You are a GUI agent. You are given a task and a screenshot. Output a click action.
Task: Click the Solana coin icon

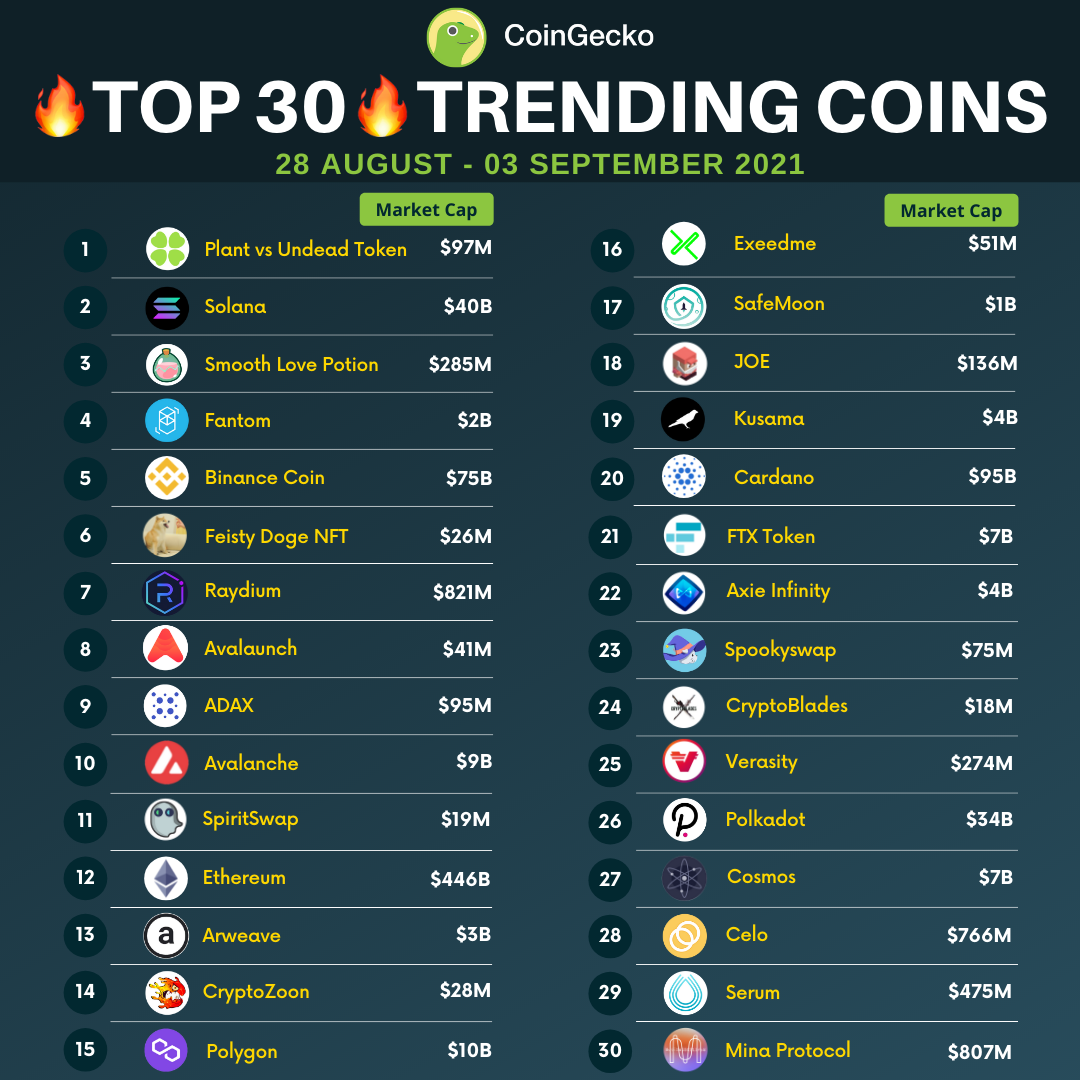(167, 308)
